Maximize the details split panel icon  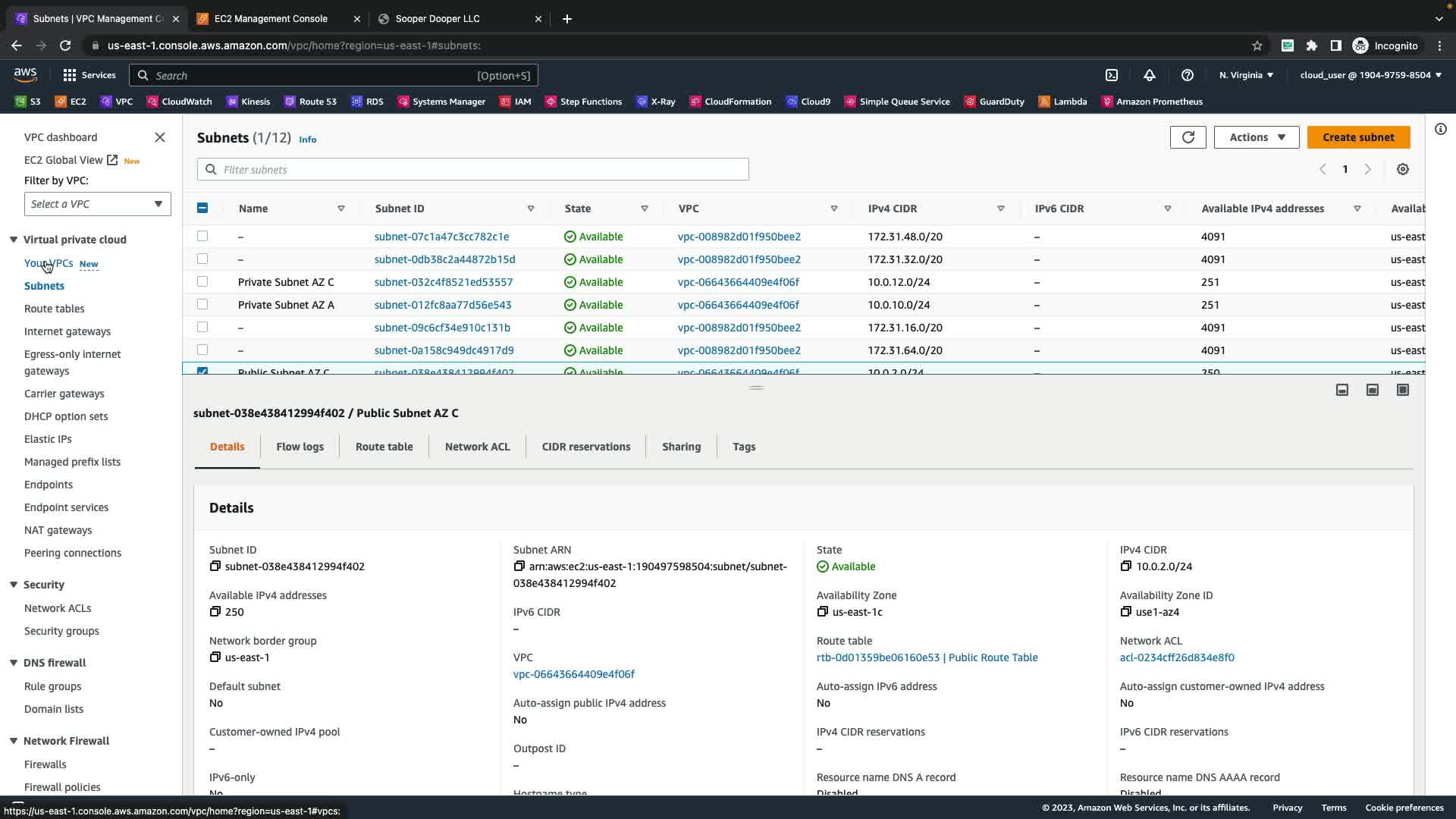point(1402,390)
